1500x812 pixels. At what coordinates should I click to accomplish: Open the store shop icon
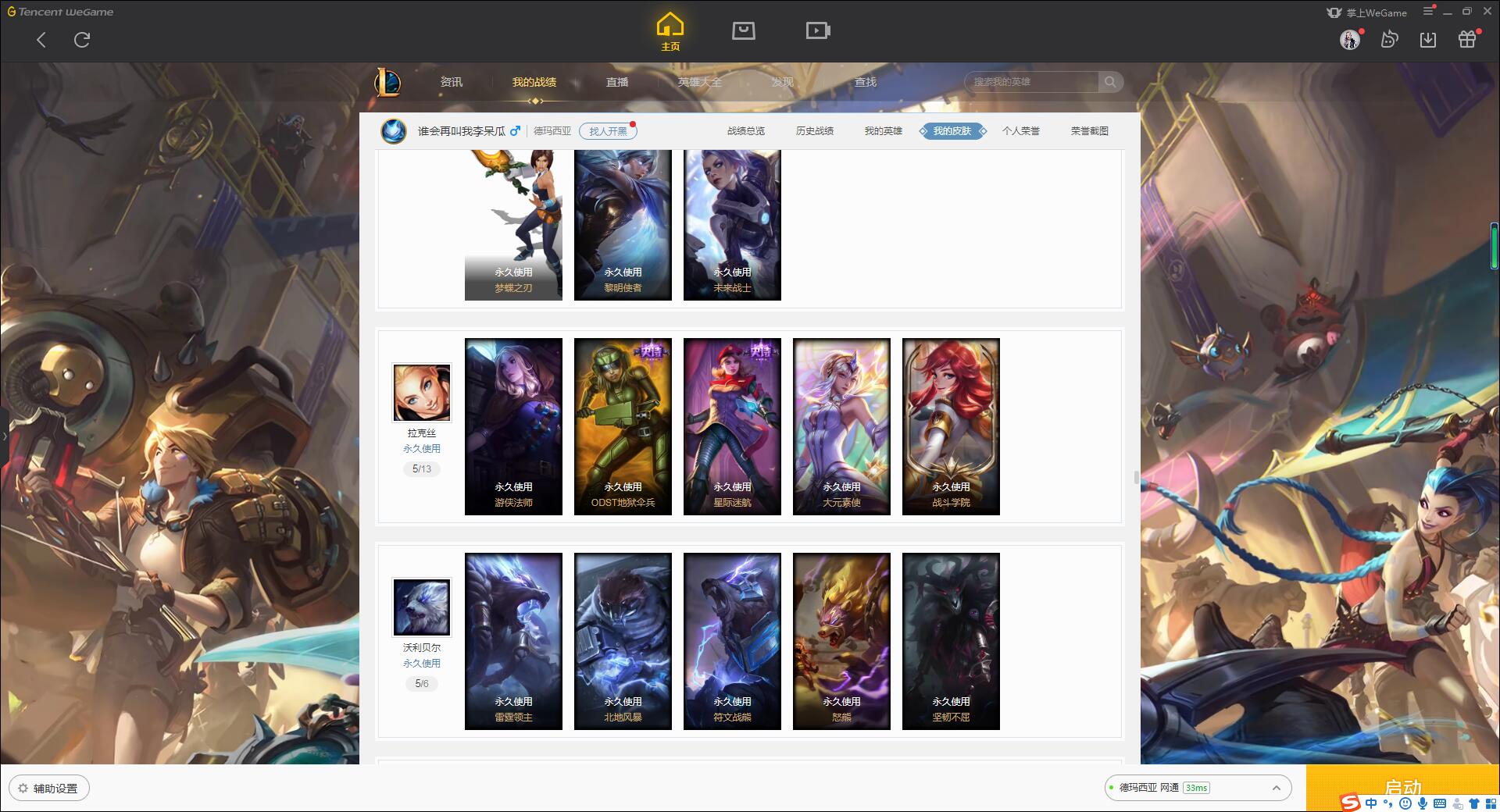(743, 30)
